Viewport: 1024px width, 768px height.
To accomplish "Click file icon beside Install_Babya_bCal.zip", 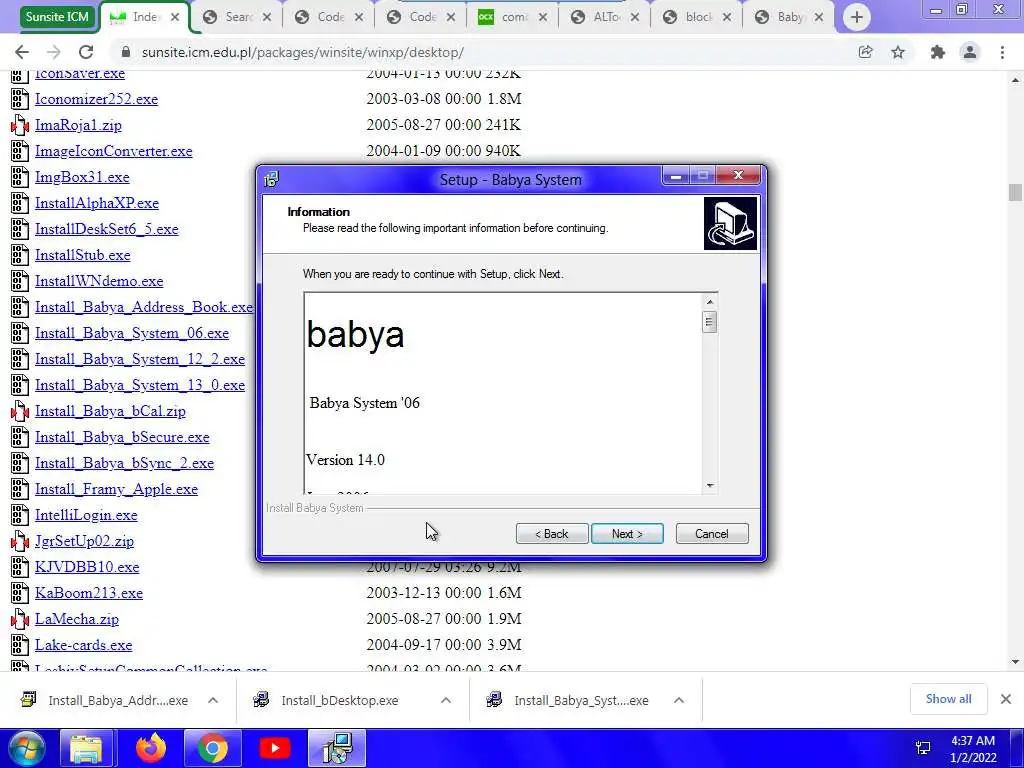I will 20,411.
